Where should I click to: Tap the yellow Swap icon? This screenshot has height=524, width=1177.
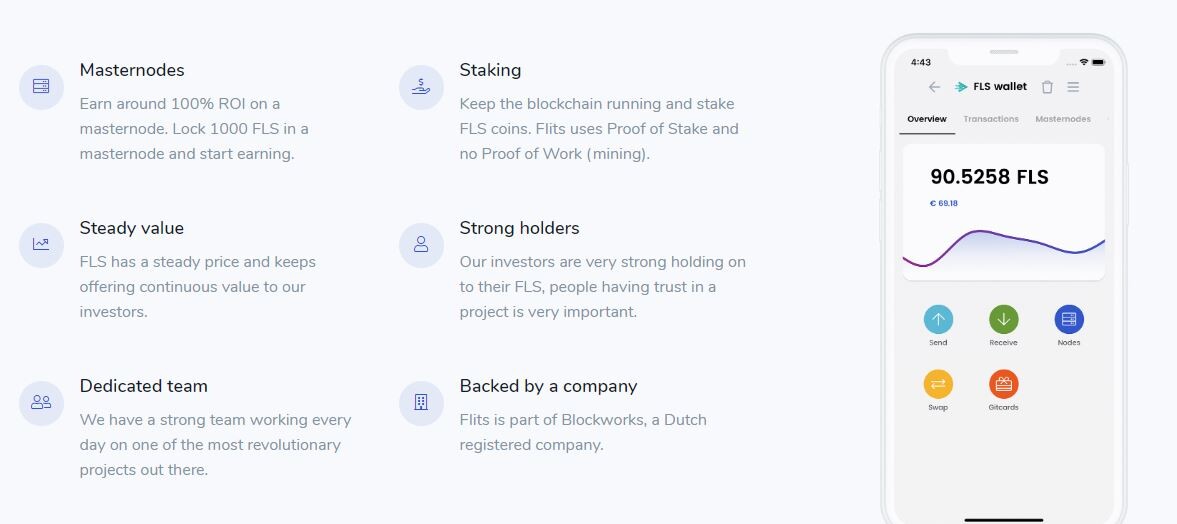coord(938,384)
